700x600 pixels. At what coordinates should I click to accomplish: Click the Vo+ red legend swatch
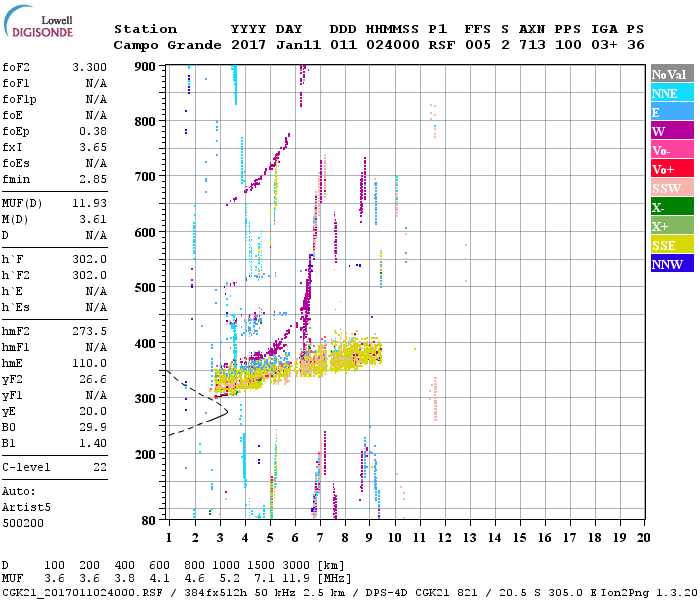click(672, 169)
